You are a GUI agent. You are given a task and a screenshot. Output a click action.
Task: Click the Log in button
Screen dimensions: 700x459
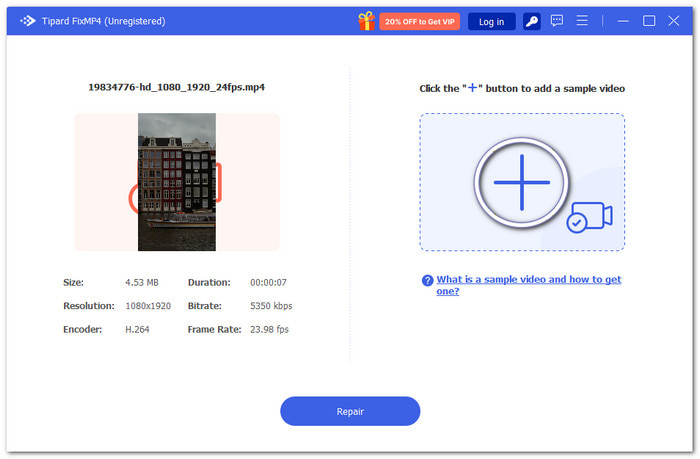[491, 21]
